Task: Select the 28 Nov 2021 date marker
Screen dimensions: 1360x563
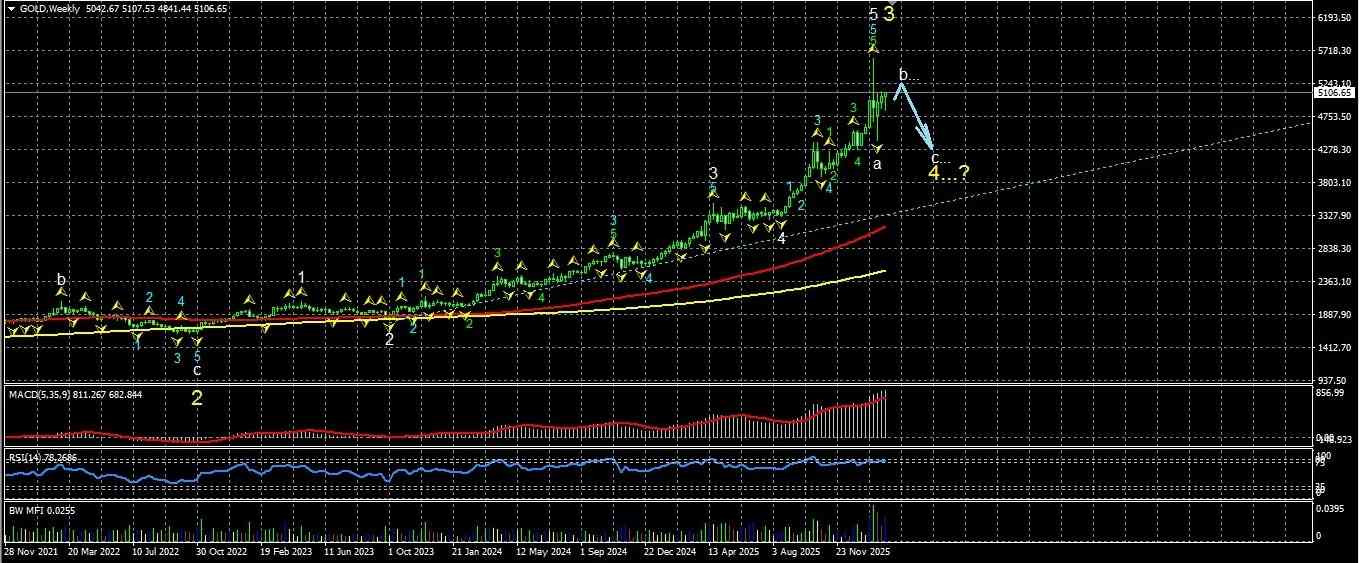Action: click(x=29, y=550)
